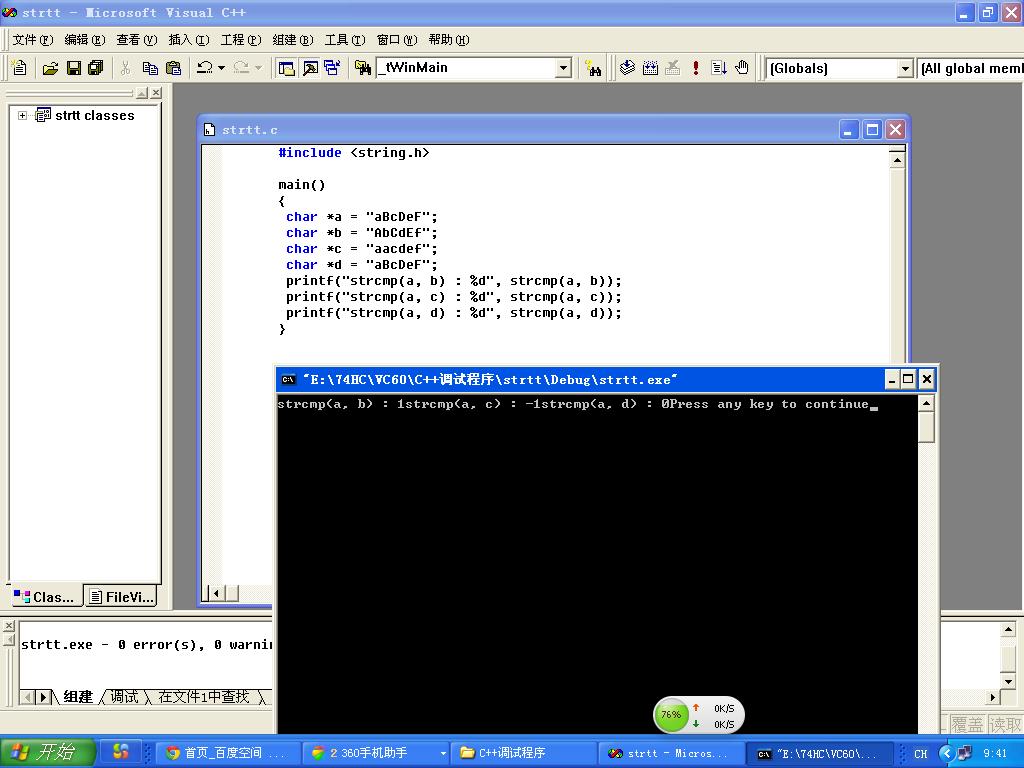Image resolution: width=1024 pixels, height=768 pixels.
Task: Open the Build (组建) menu
Action: pyautogui.click(x=293, y=40)
